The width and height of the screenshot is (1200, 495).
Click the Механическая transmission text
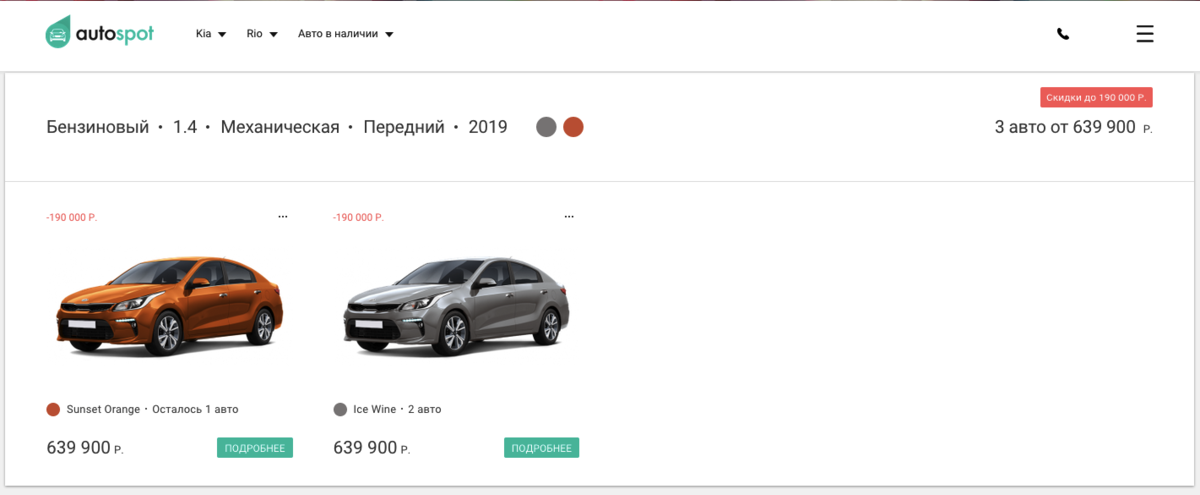280,127
